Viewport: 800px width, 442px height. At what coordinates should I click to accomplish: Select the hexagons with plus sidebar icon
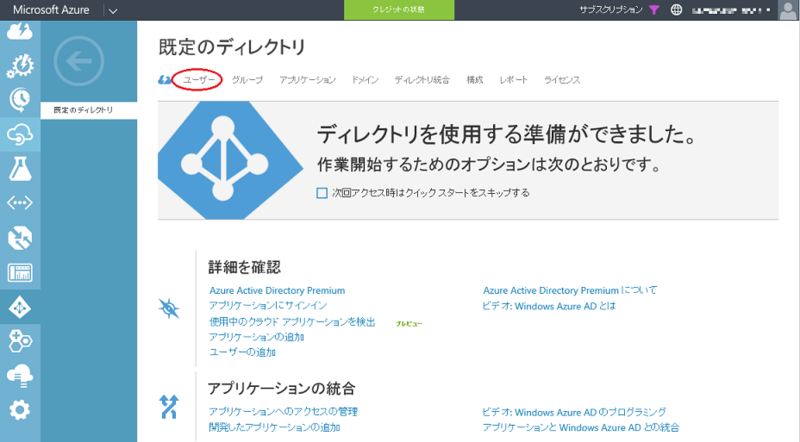click(19, 341)
